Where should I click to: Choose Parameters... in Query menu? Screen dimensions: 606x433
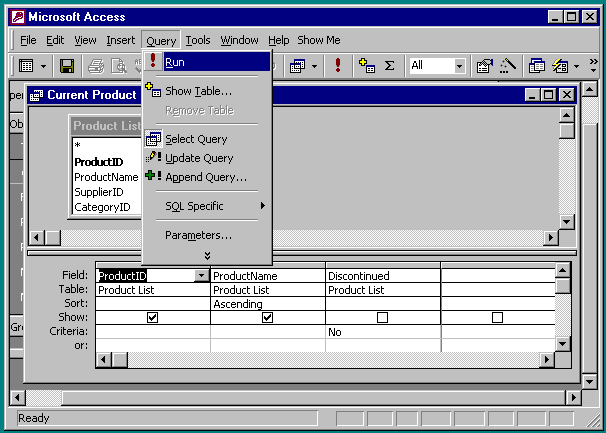(x=207, y=235)
